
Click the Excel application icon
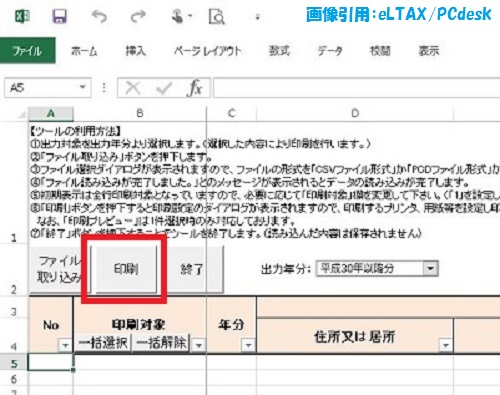click(x=23, y=16)
